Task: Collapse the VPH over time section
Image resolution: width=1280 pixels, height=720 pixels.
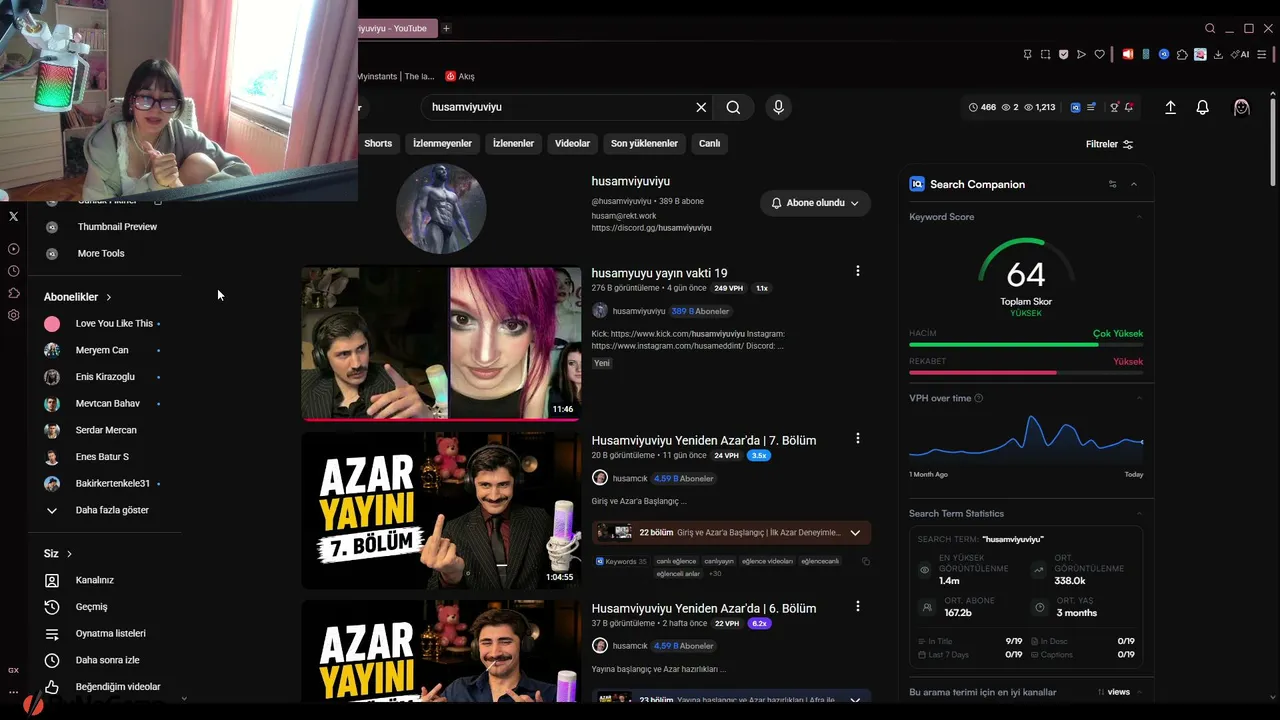Action: [x=1139, y=398]
